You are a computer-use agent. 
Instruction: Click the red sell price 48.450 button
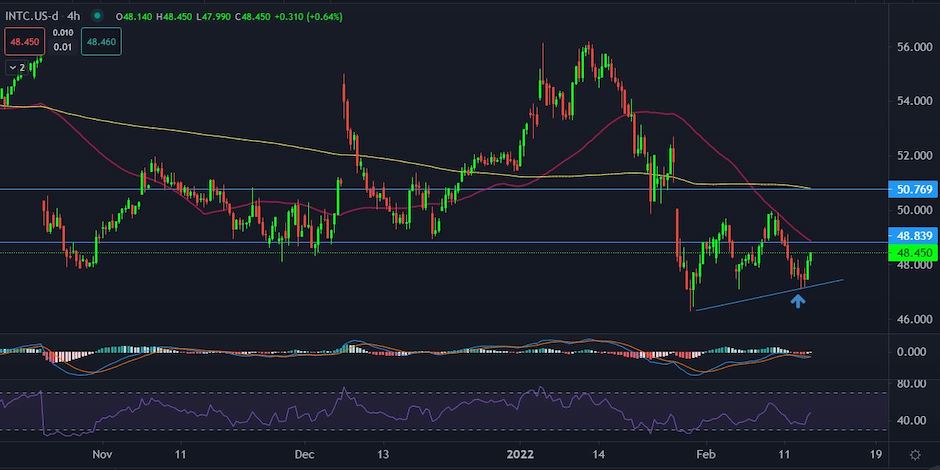coord(23,43)
